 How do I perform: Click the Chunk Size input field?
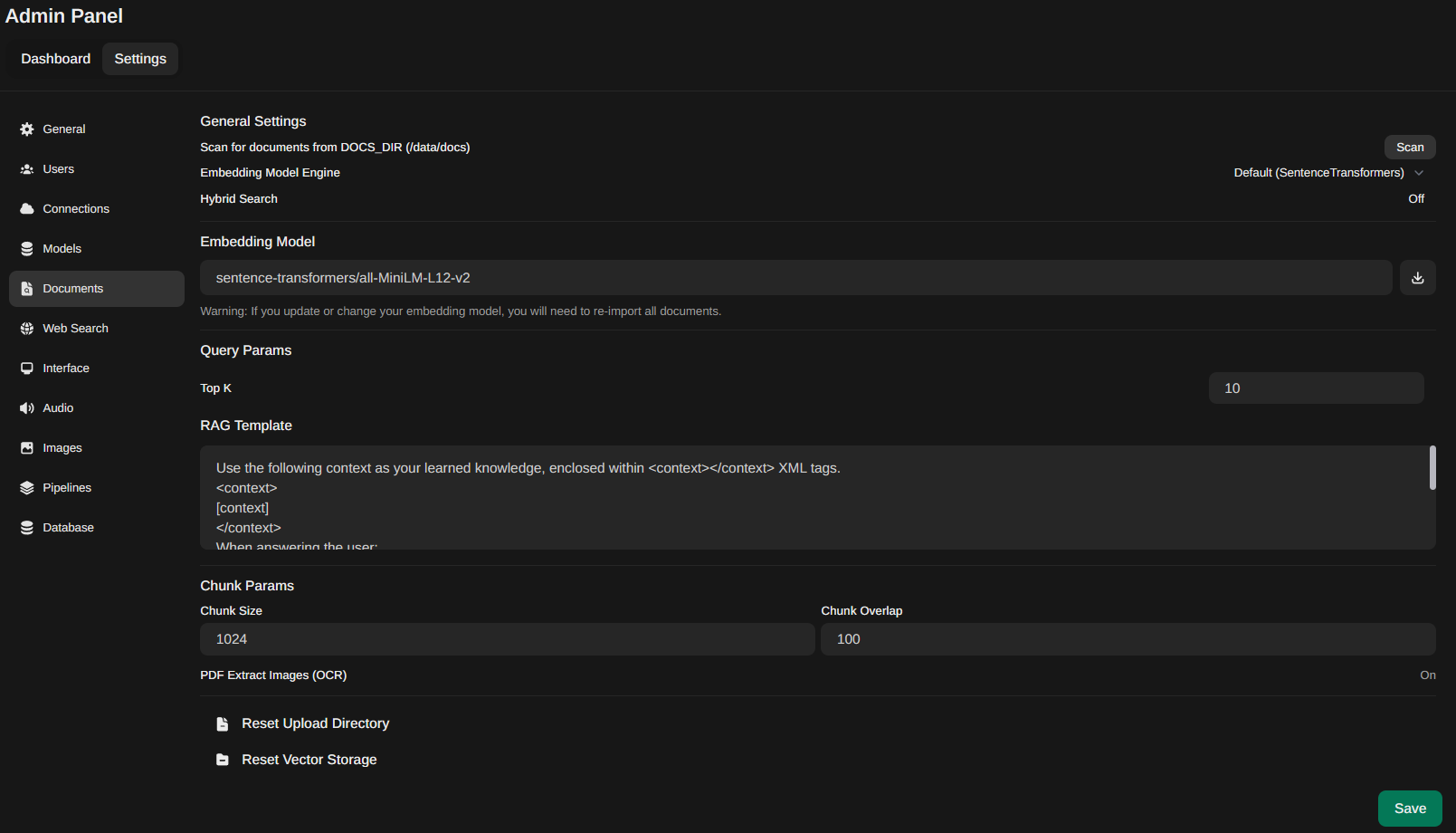[507, 639]
